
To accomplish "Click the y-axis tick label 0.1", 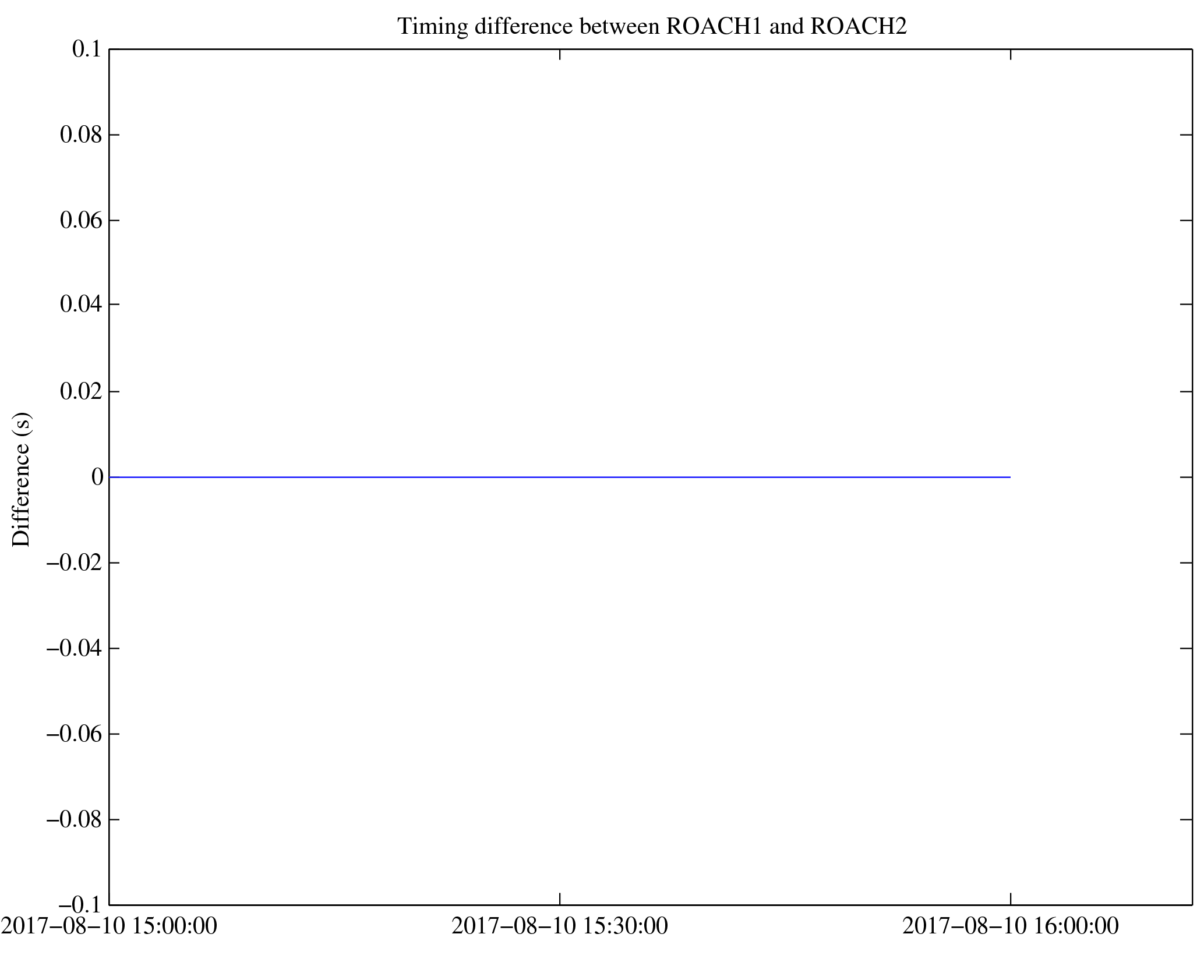I will 87,49.
